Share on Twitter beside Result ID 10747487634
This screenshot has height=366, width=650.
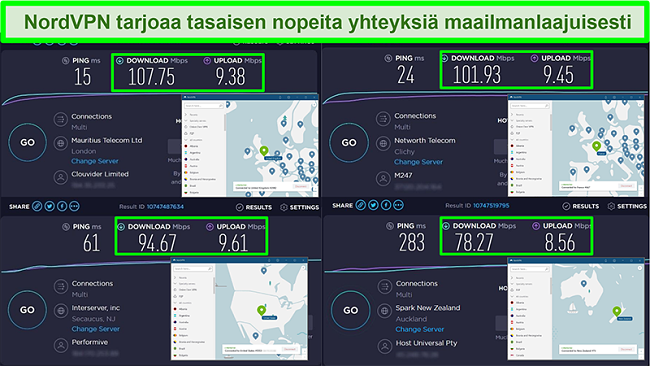[49, 206]
